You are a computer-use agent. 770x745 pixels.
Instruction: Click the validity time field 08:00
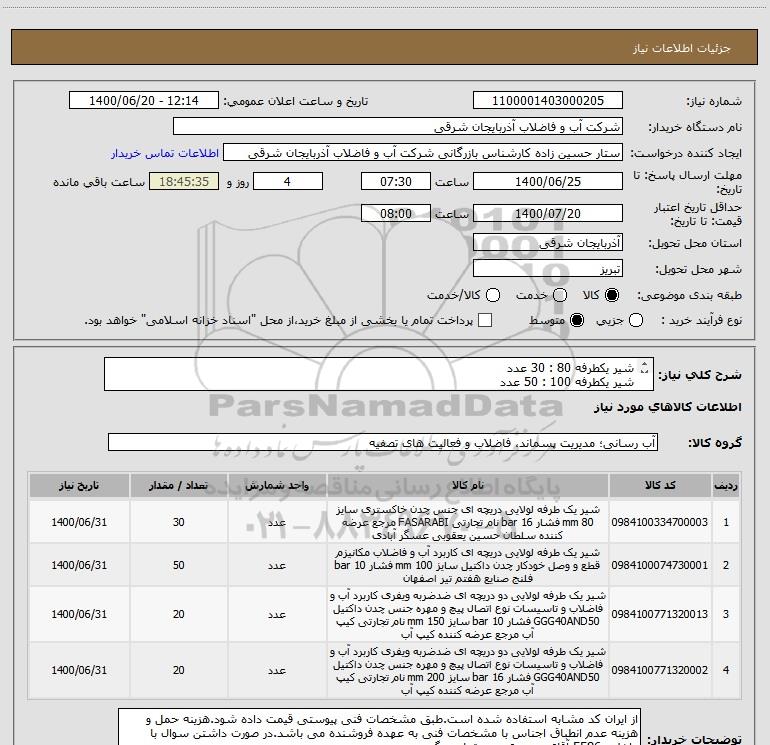pos(396,213)
